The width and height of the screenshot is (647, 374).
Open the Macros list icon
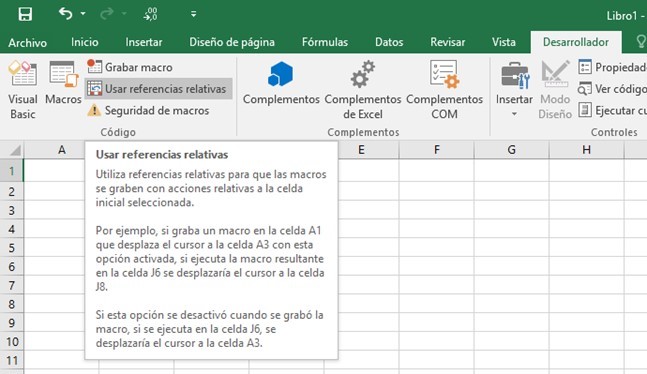tap(63, 74)
